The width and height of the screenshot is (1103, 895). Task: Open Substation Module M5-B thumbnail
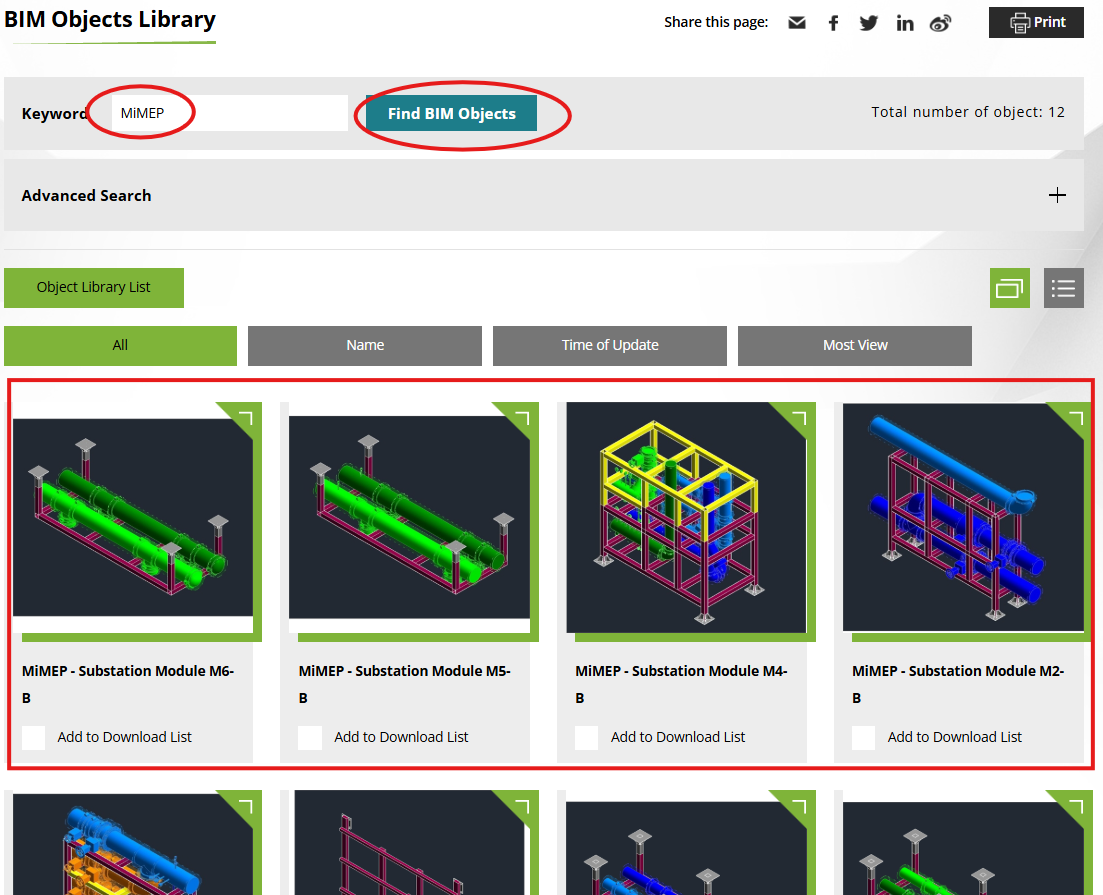409,517
